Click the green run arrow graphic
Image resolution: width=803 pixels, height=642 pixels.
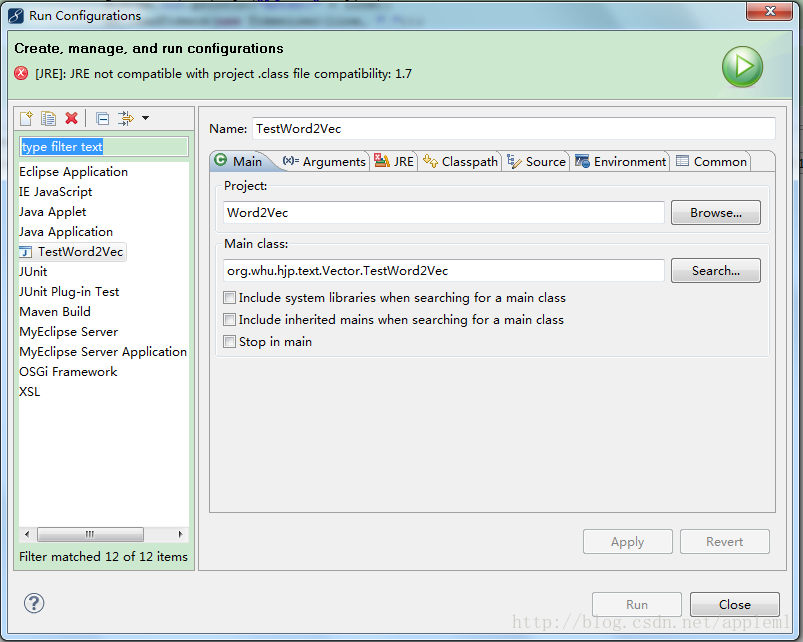coord(742,67)
